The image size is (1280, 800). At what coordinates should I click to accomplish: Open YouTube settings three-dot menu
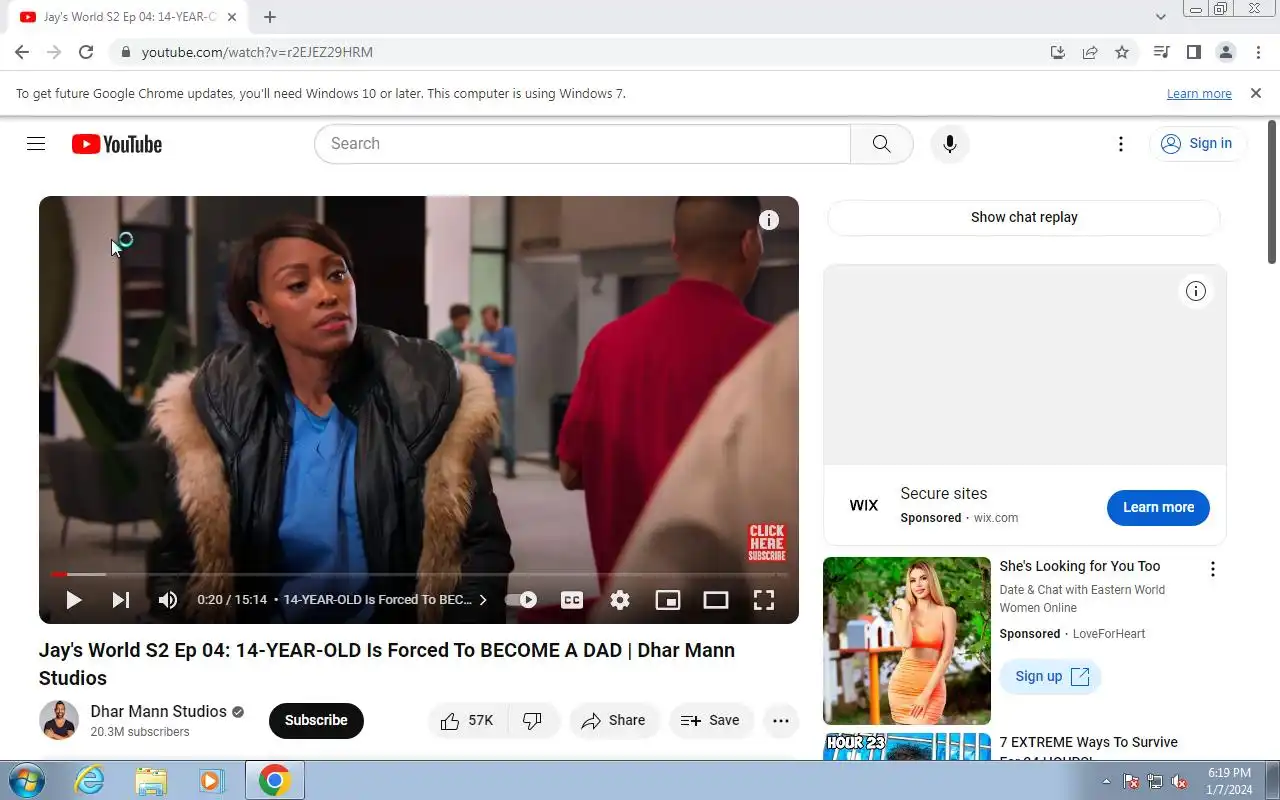[1121, 144]
